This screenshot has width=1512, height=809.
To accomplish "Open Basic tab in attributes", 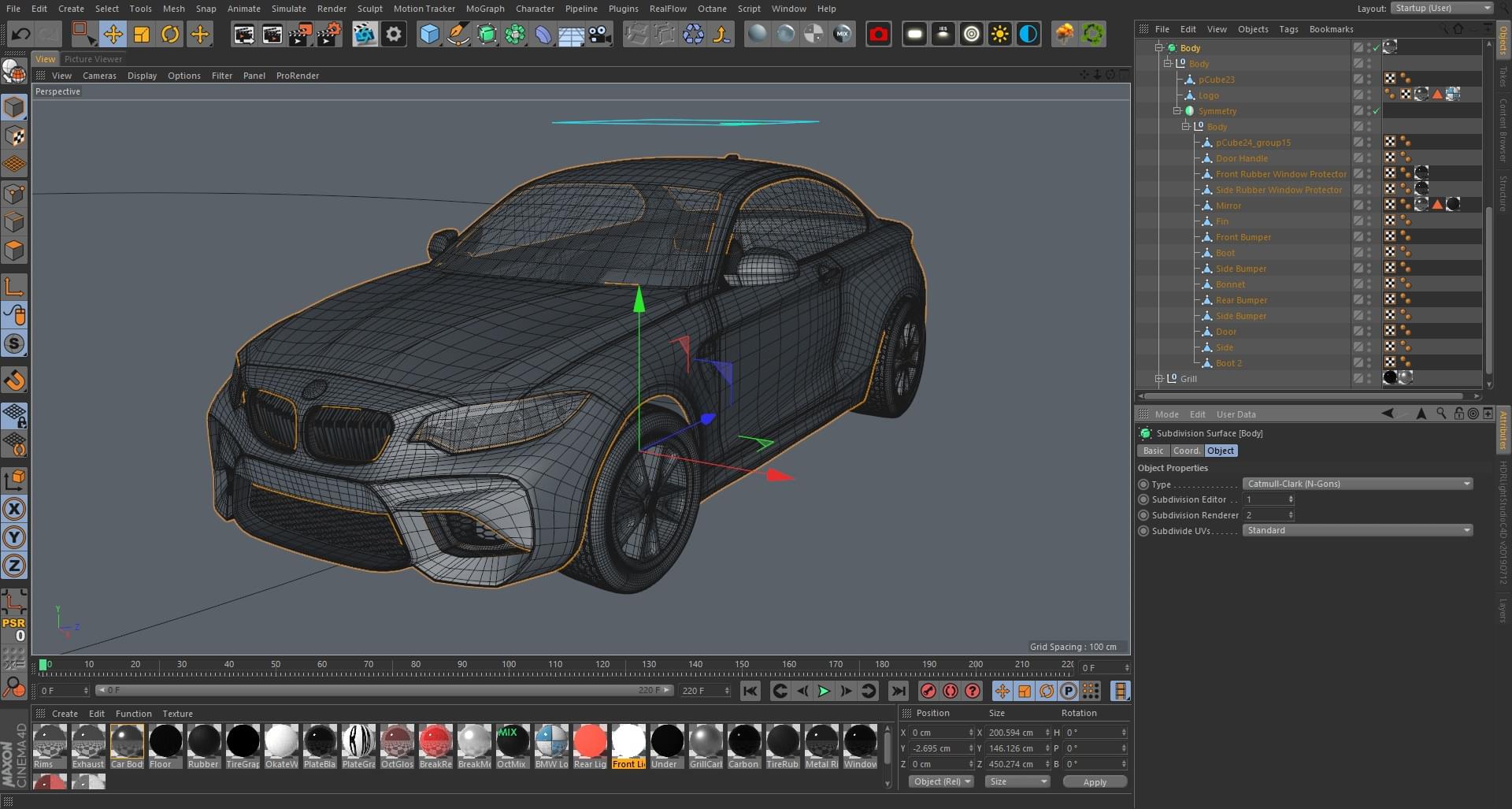I will [x=1153, y=451].
